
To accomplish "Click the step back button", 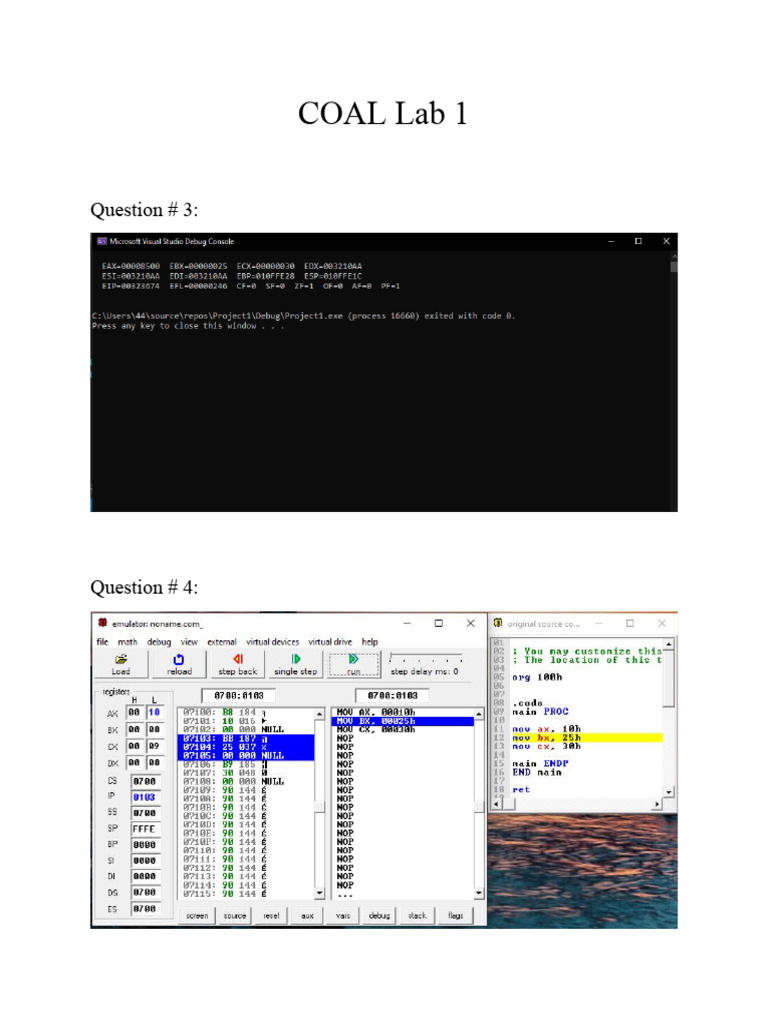I will coord(237,664).
